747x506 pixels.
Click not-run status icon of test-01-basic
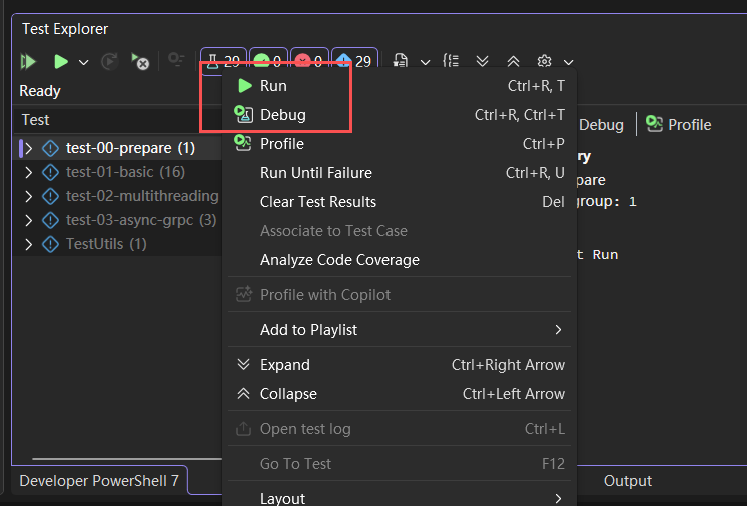[x=50, y=172]
